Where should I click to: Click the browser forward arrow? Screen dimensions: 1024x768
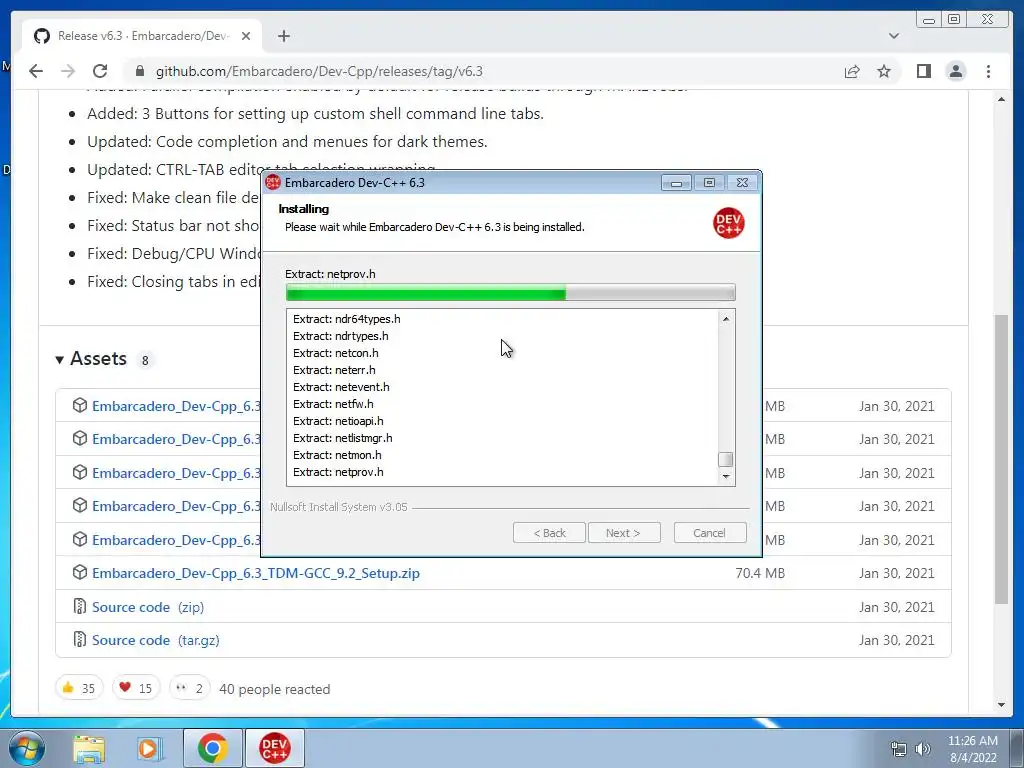[x=68, y=71]
